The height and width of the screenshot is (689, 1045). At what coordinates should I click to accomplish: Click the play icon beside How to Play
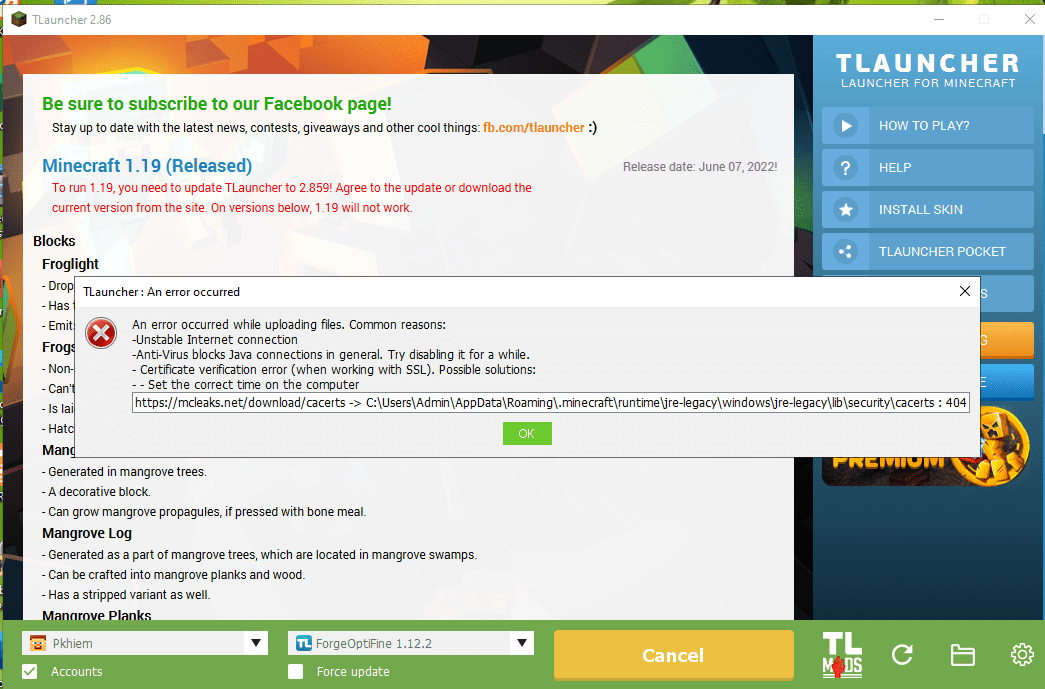coord(846,125)
